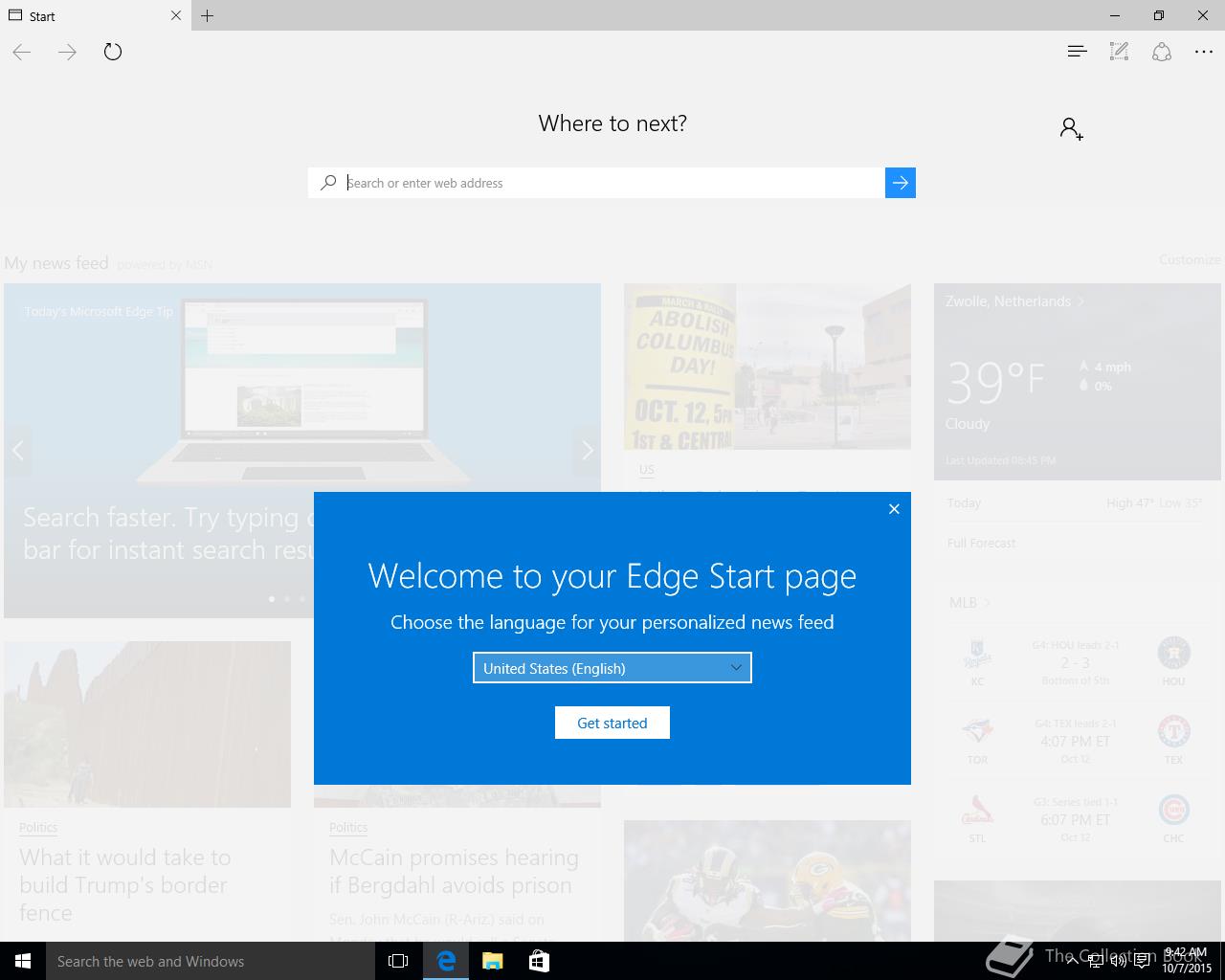This screenshot has height=980, width=1225.
Task: Make a Web Note
Action: 1119,52
